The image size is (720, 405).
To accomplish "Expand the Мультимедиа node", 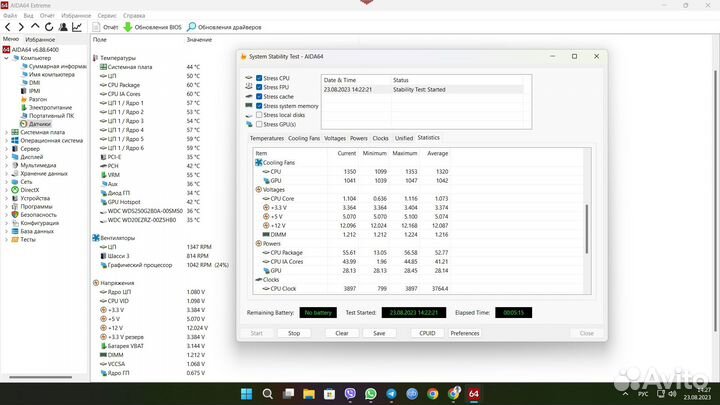I will (x=6, y=165).
